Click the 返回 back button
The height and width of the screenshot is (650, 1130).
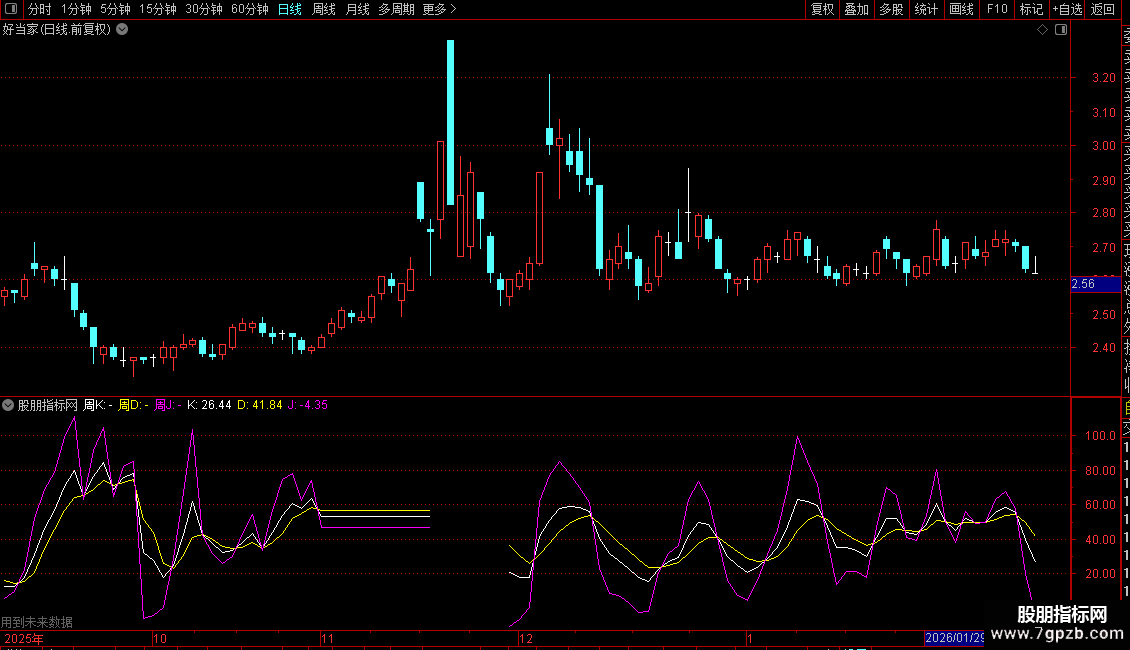(1102, 9)
